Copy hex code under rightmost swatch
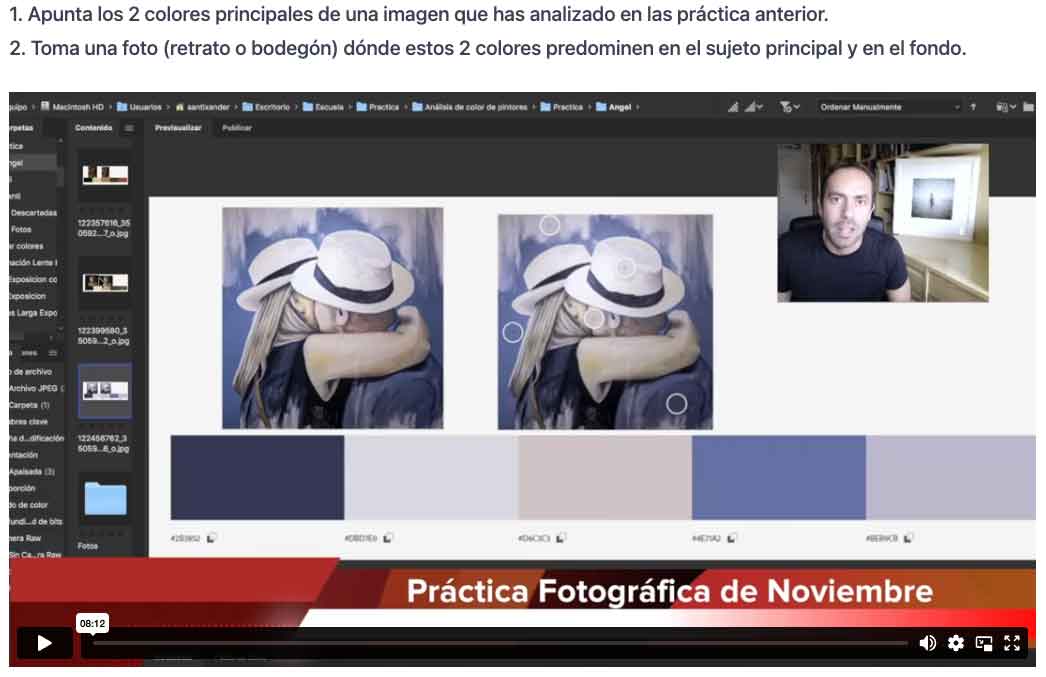Viewport: 1046px width, 677px height. 909,538
